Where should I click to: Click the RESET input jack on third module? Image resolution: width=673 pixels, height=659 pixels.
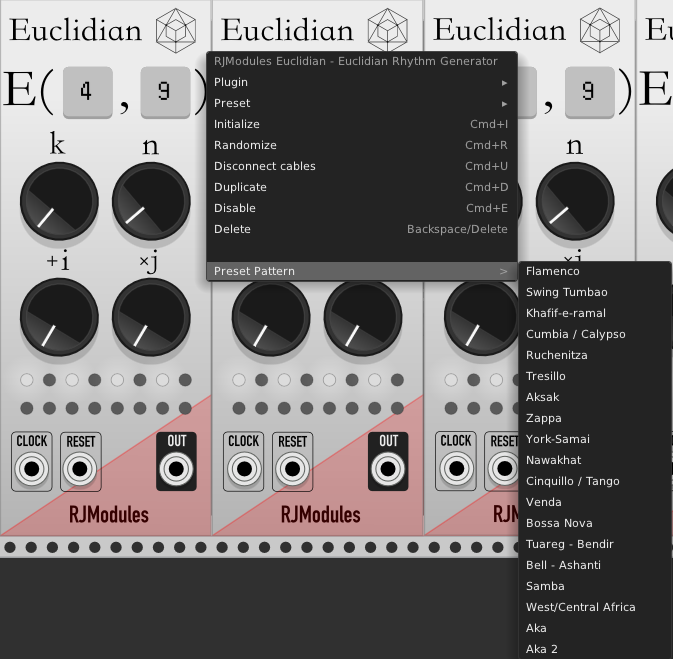click(503, 469)
